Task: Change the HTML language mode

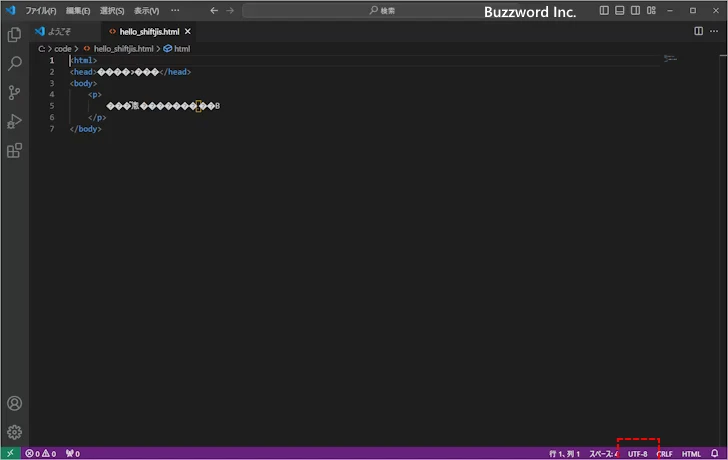Action: point(691,454)
